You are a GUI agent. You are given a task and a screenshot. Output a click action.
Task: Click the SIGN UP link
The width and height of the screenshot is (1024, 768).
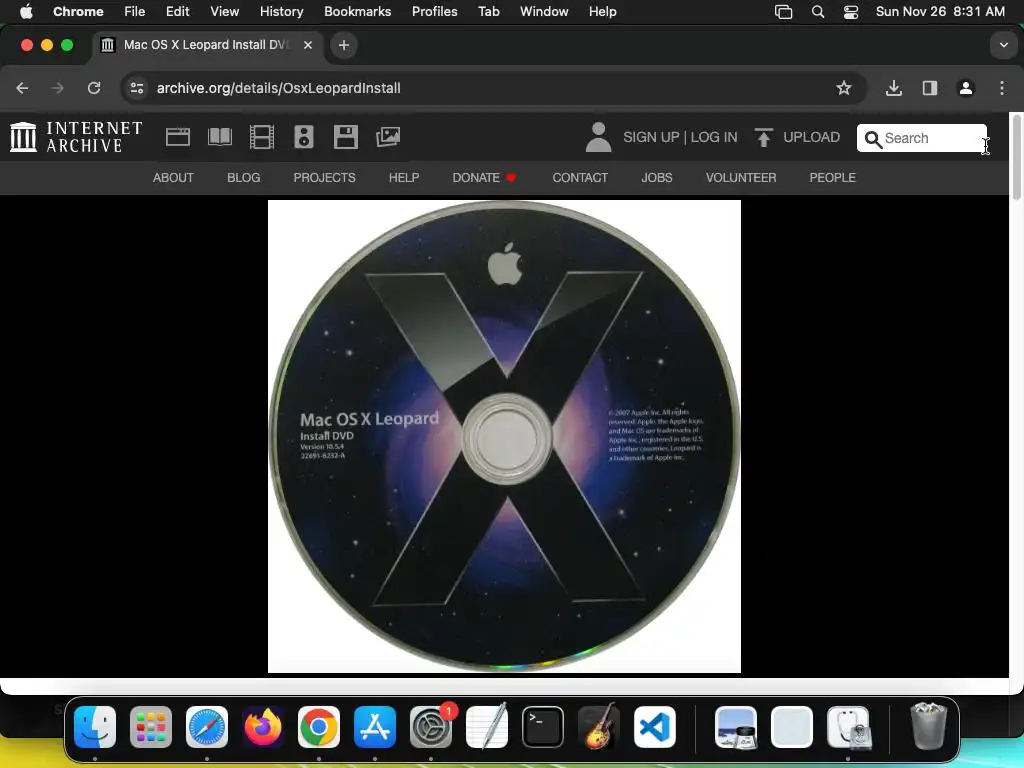tap(651, 137)
